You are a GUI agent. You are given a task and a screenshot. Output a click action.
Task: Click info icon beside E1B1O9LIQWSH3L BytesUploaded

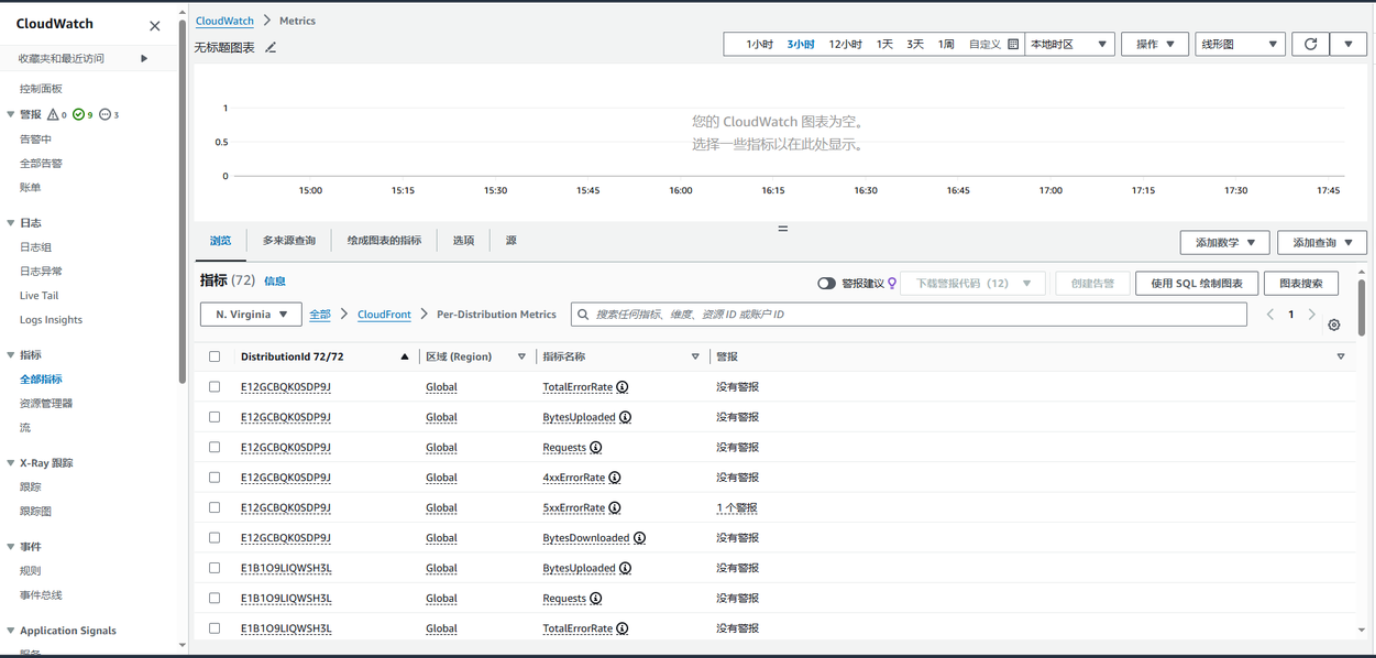(625, 568)
